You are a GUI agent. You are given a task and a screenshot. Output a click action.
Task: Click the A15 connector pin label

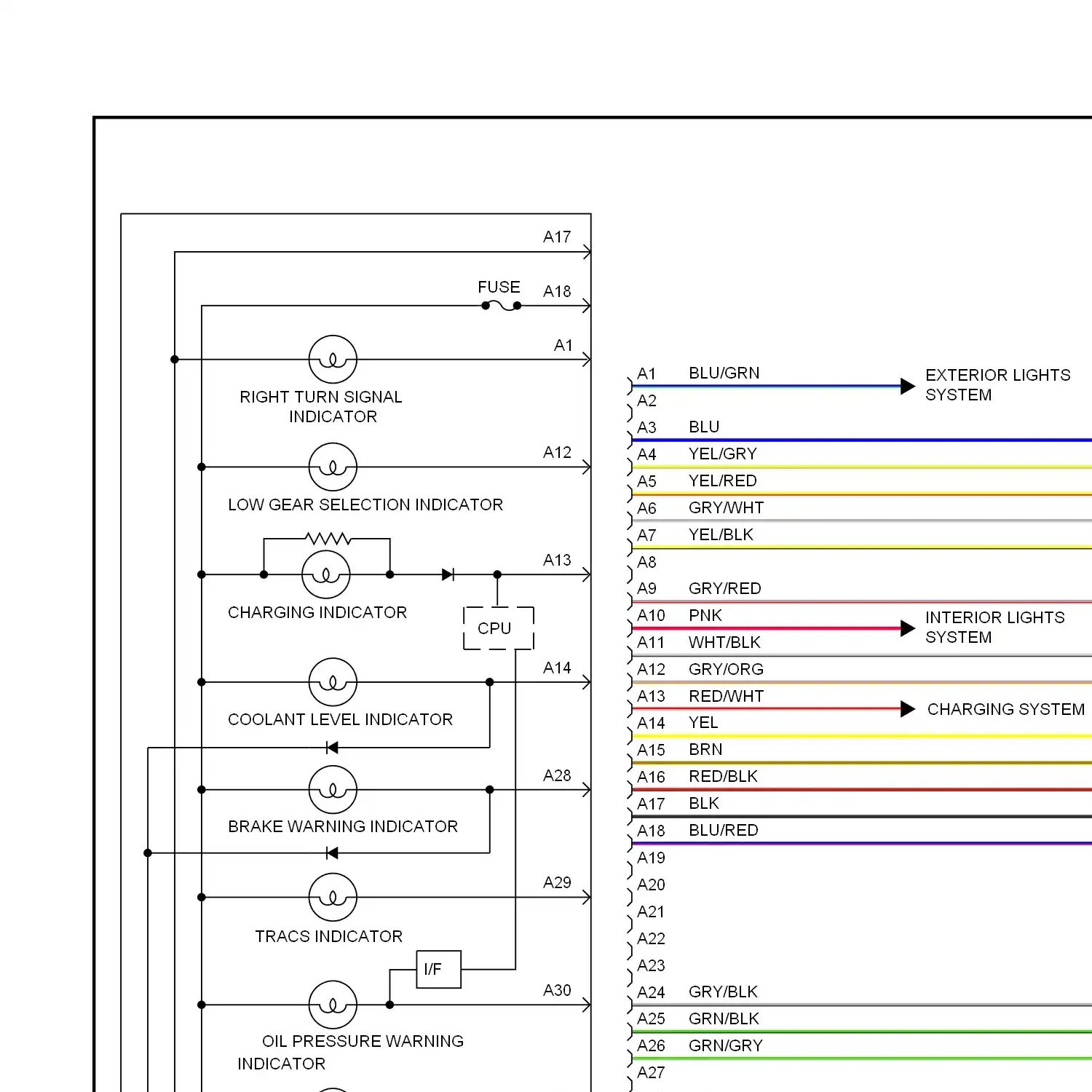coord(651,751)
